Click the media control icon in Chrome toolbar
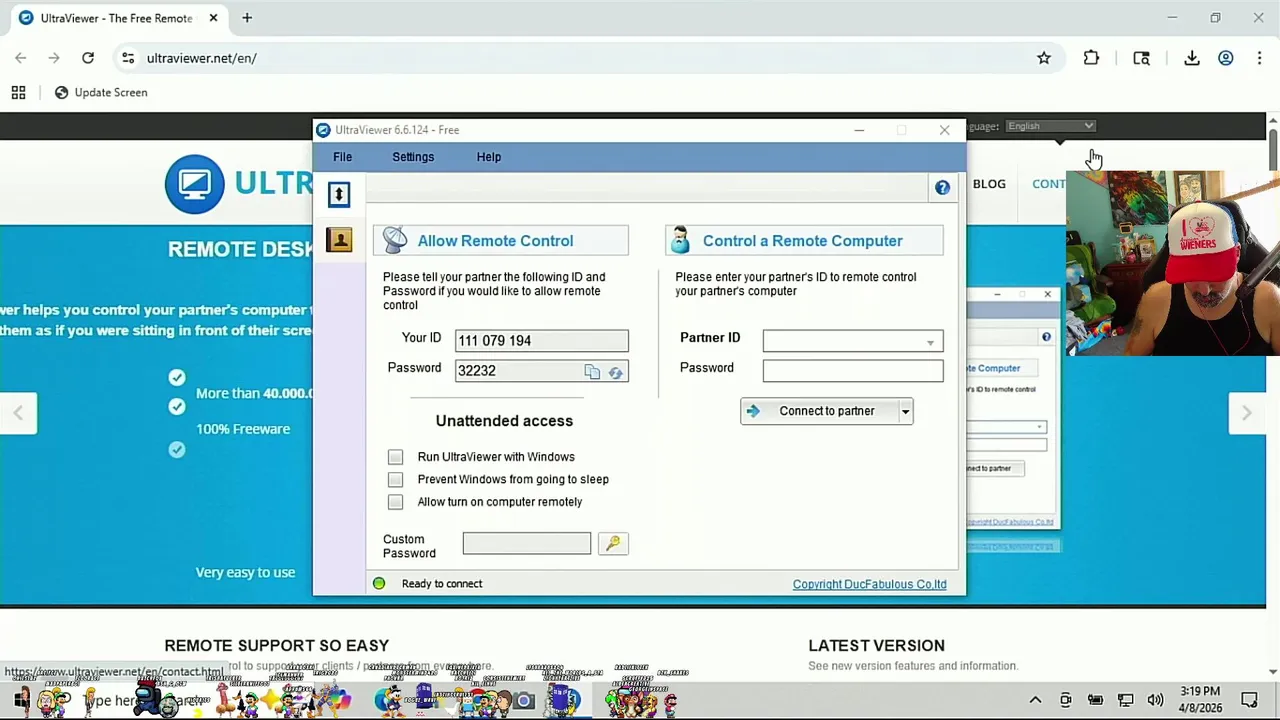The image size is (1280, 720). 1141,58
